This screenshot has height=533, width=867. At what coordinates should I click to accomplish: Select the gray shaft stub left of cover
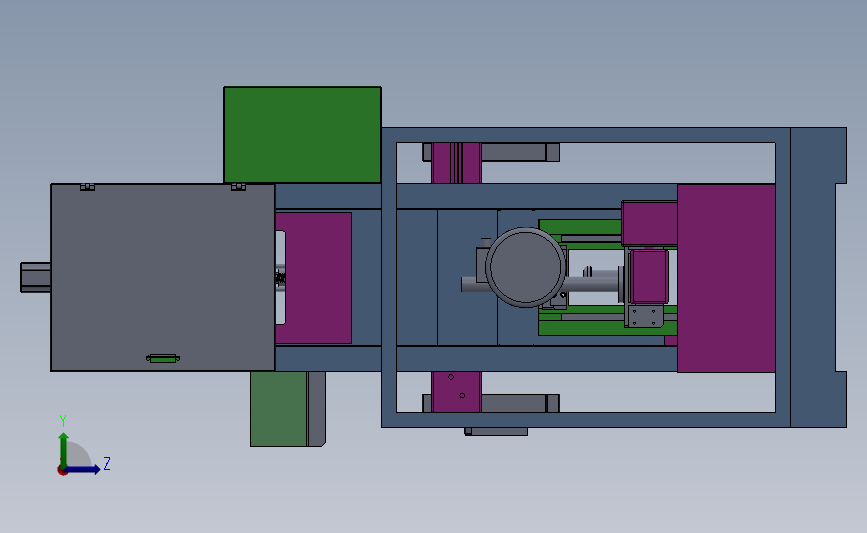tap(36, 278)
